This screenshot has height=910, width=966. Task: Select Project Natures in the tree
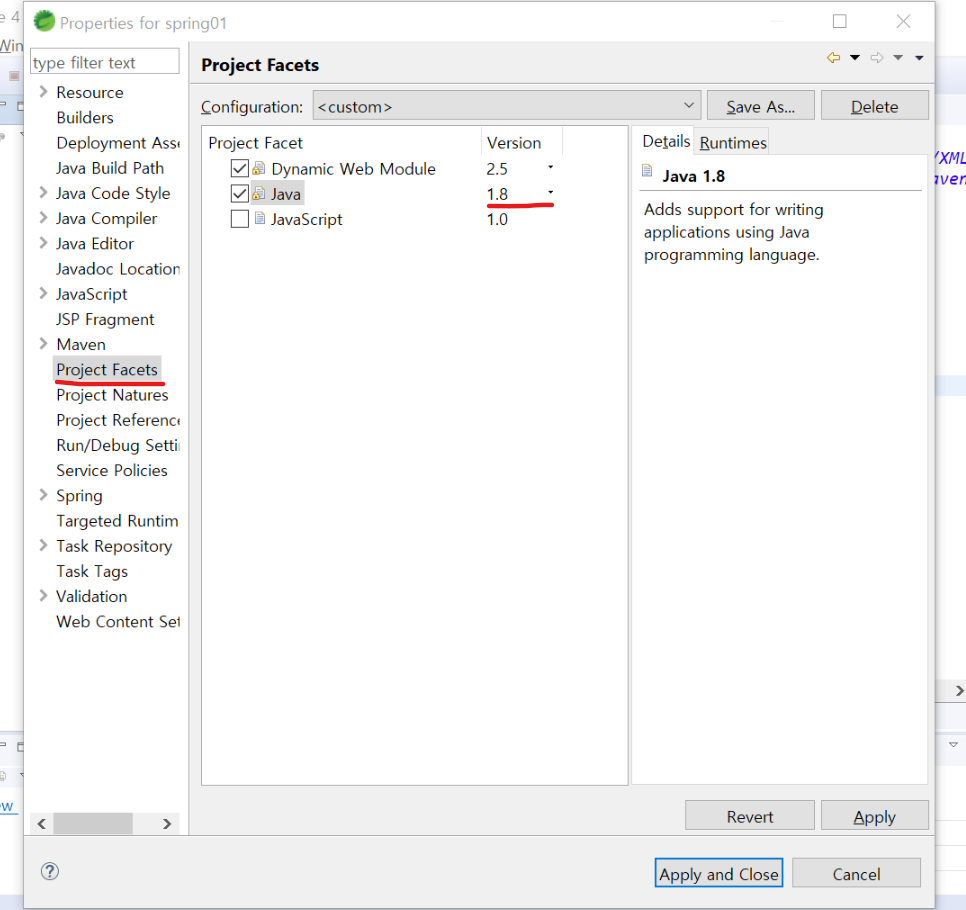point(112,395)
